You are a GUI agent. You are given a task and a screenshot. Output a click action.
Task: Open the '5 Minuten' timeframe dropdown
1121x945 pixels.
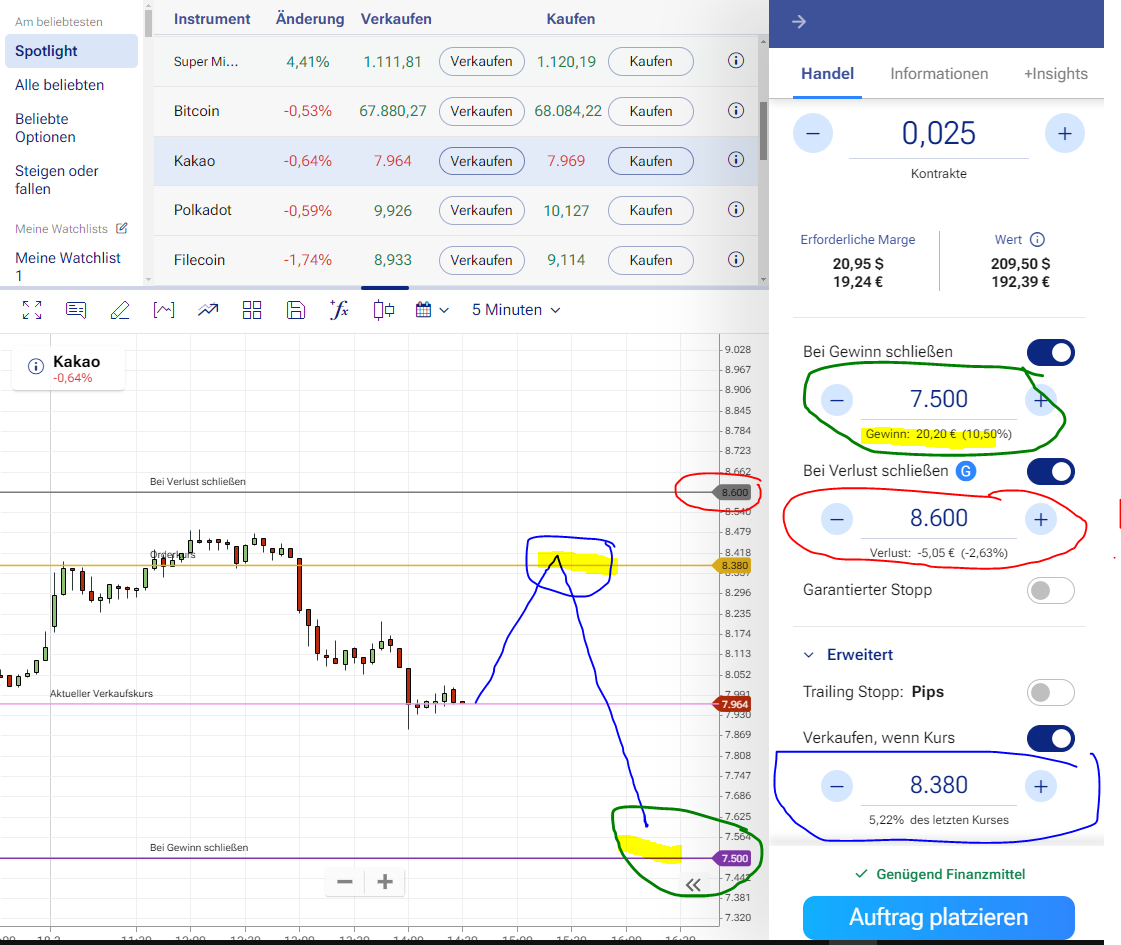coord(516,310)
